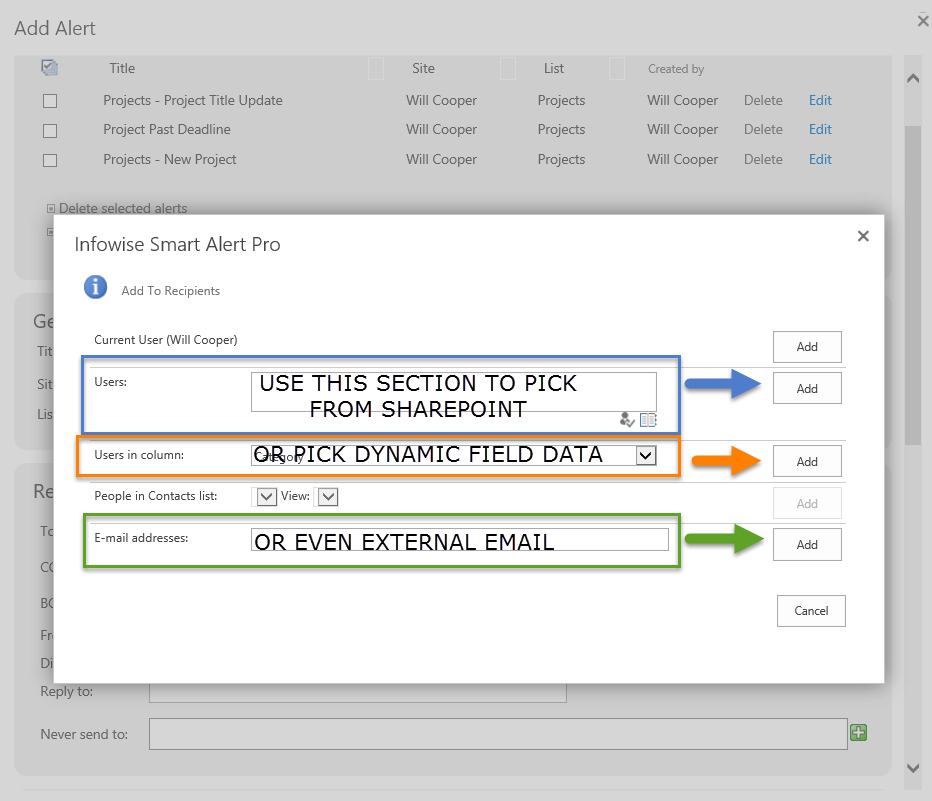Screen dimensions: 932x801
Task: Click Add button for Users in column
Action: pos(807,462)
